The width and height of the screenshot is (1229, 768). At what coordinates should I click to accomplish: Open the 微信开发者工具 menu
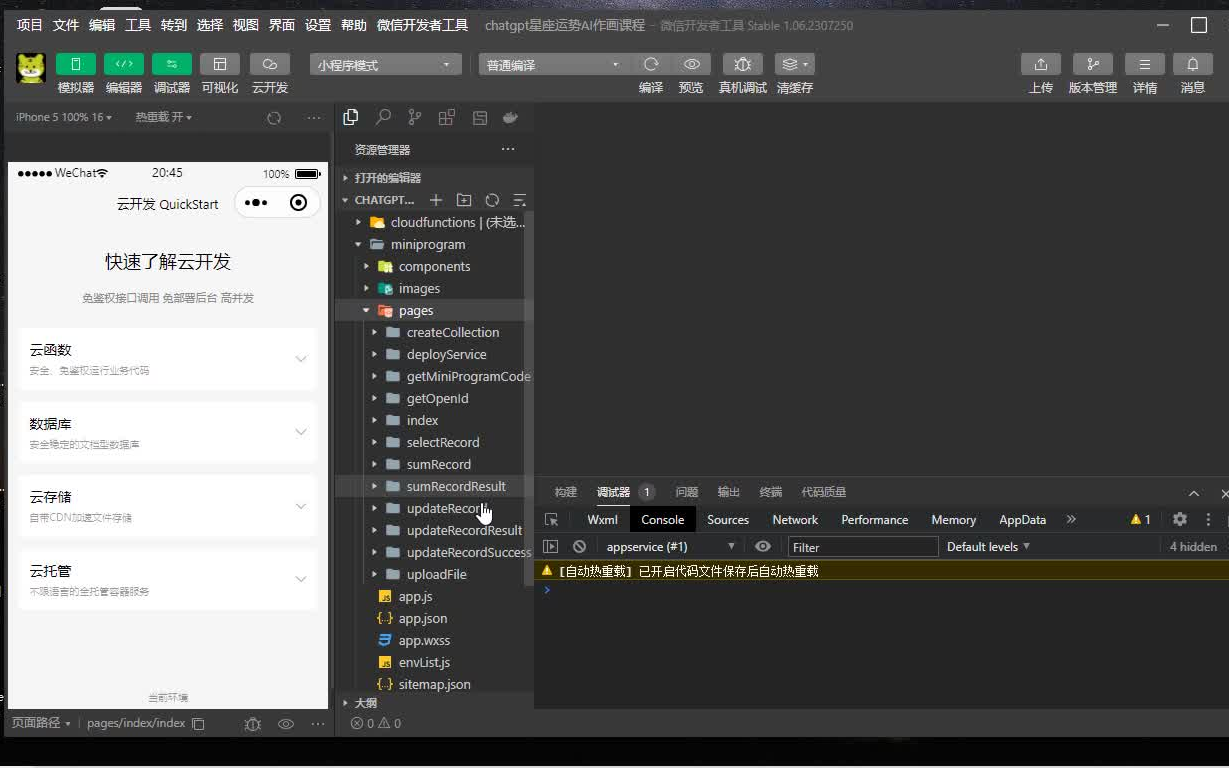click(x=424, y=25)
